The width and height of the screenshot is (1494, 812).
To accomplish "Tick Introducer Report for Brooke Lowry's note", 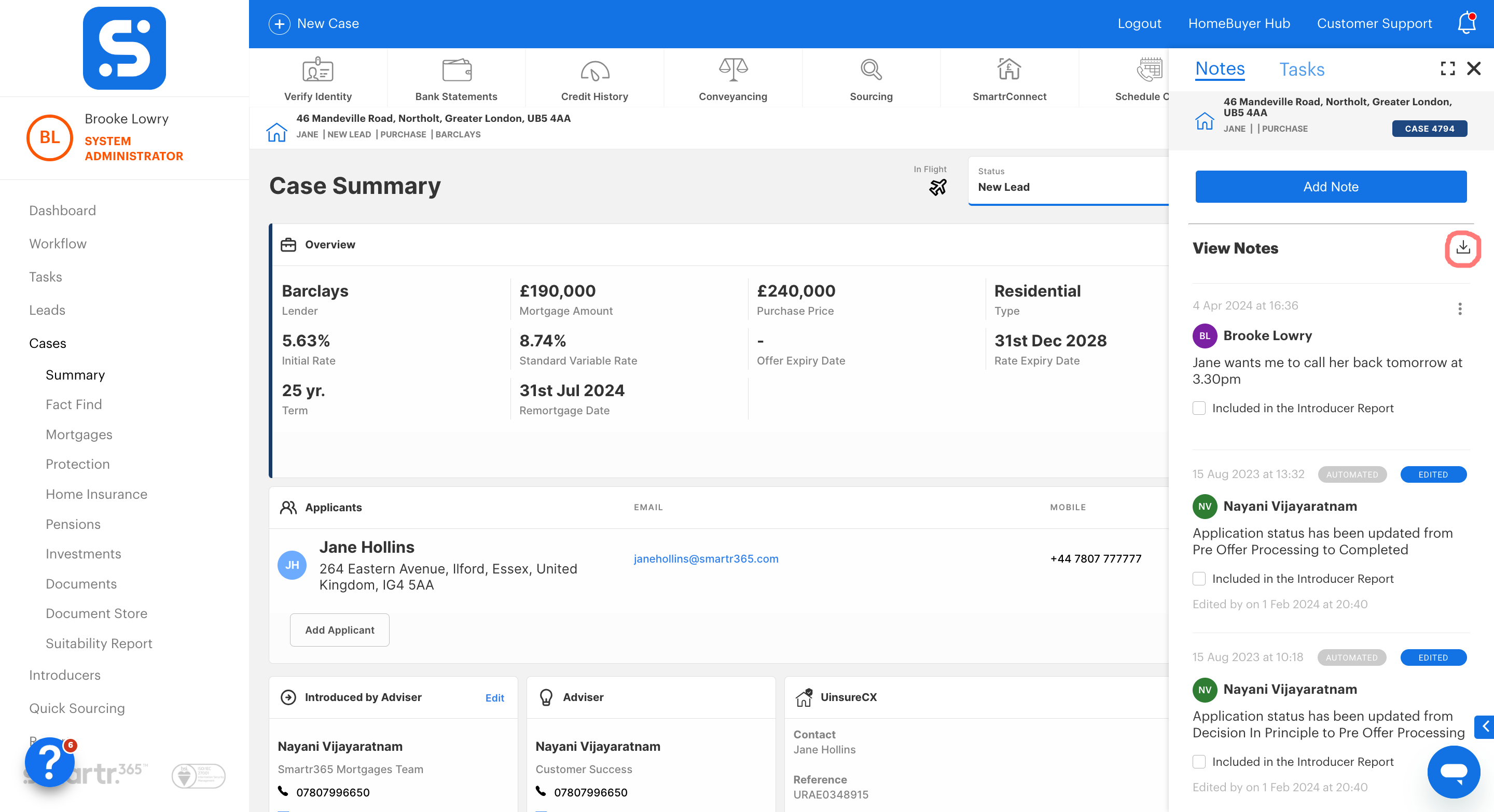I will (1199, 408).
